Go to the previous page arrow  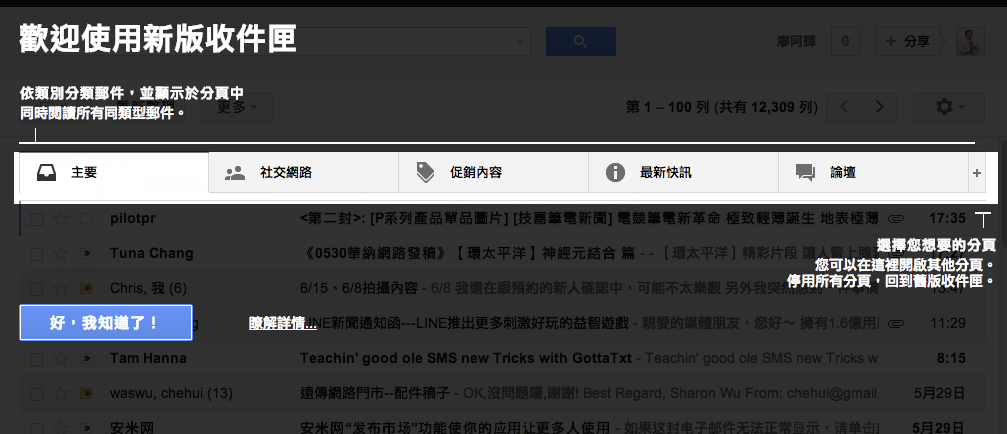(845, 107)
